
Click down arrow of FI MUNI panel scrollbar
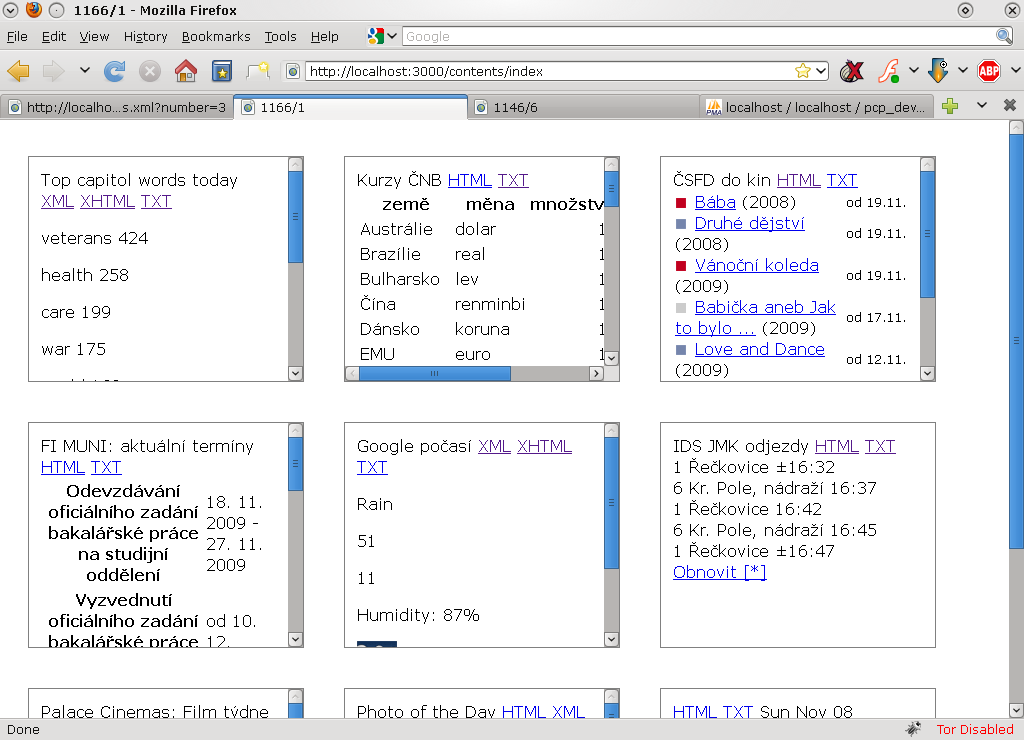coord(295,639)
